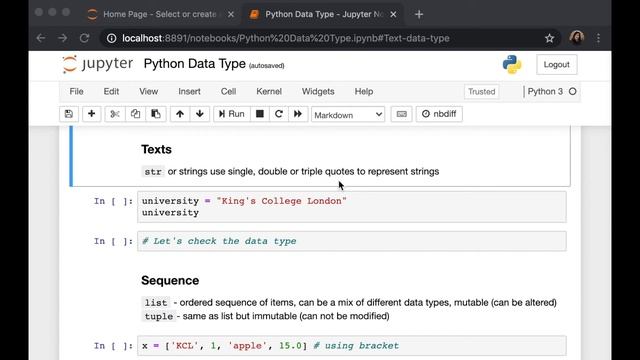This screenshot has height=360, width=640.
Task: Switch to the Home Page browser tab
Action: tap(160, 14)
